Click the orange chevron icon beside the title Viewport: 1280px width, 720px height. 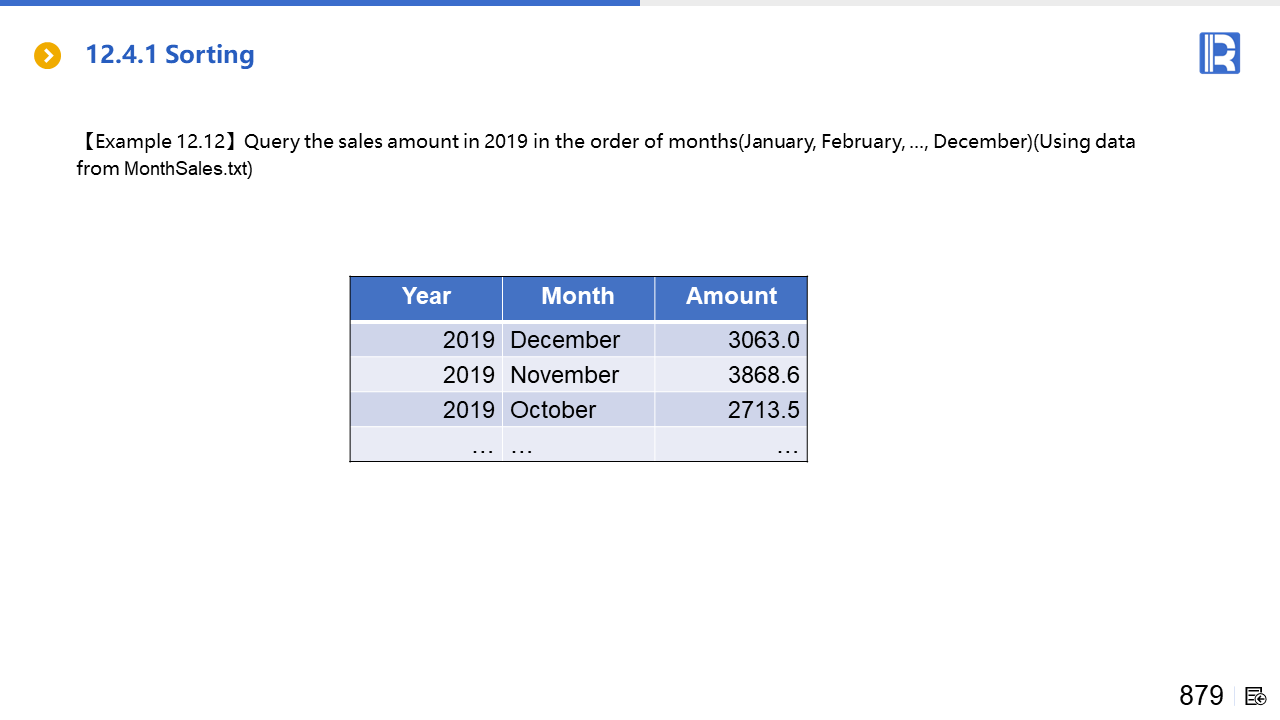click(47, 56)
